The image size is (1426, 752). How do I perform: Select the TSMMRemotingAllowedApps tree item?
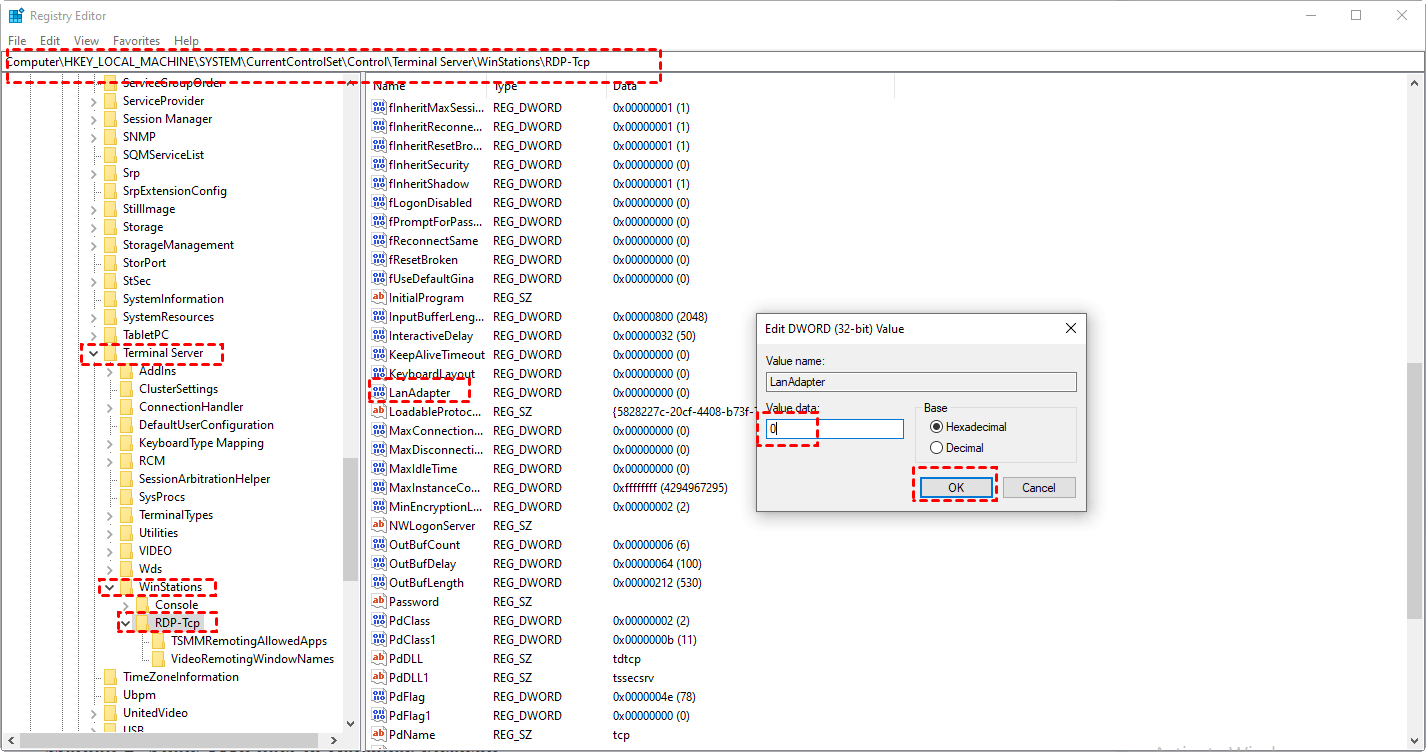248,641
